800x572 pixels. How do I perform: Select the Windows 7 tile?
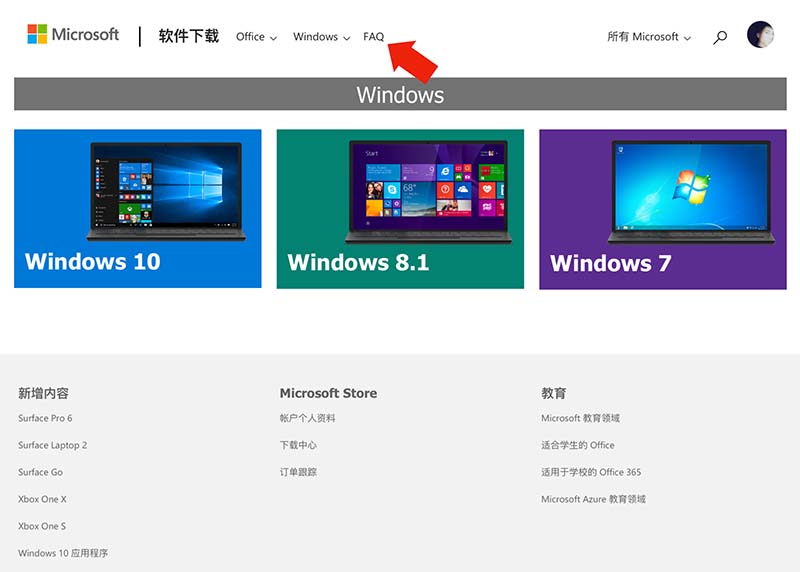662,208
